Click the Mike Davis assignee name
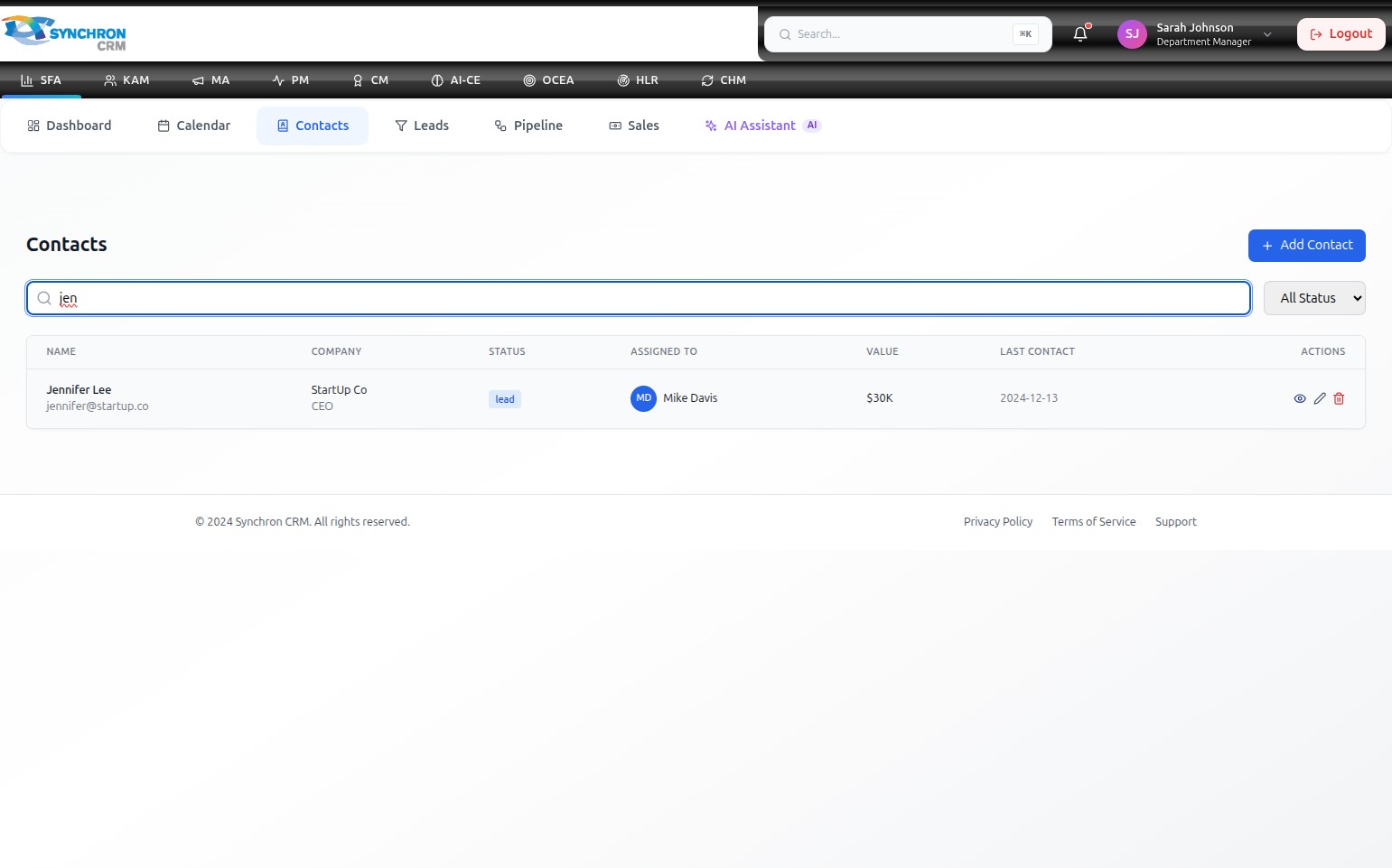This screenshot has width=1392, height=868. (x=690, y=398)
